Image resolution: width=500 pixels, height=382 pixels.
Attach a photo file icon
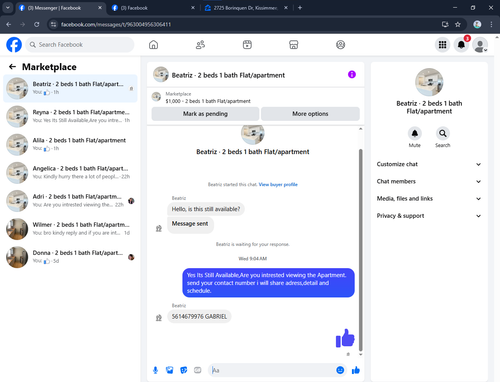point(170,370)
